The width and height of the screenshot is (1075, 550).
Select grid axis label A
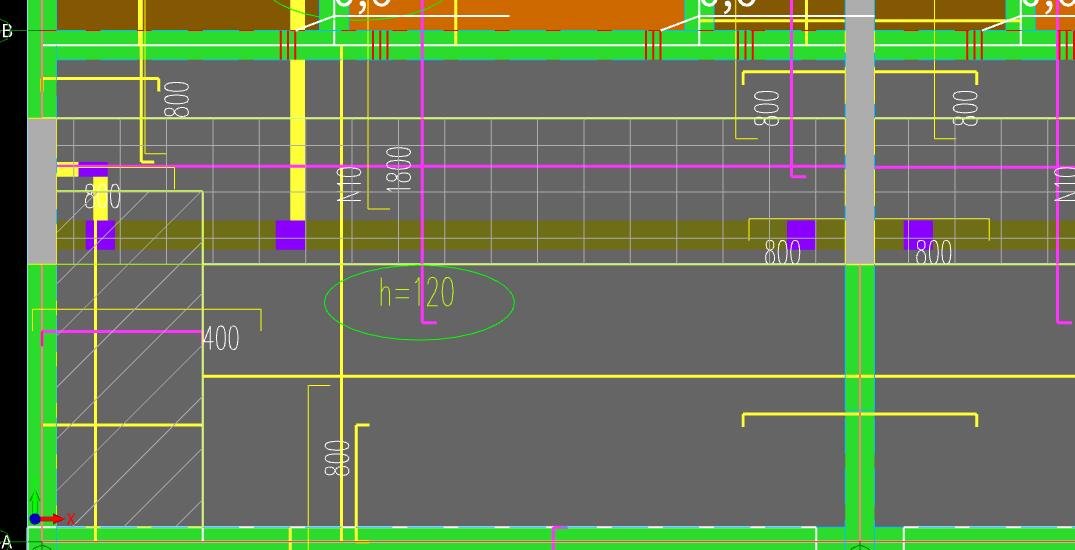pyautogui.click(x=6, y=542)
